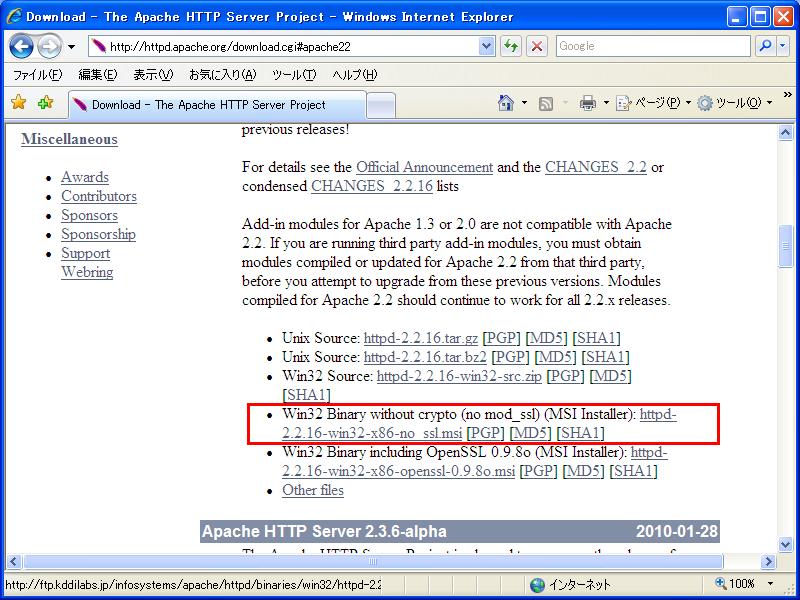This screenshot has height=600, width=800.
Task: Open the ヘルプ(H) menu
Action: click(x=355, y=75)
